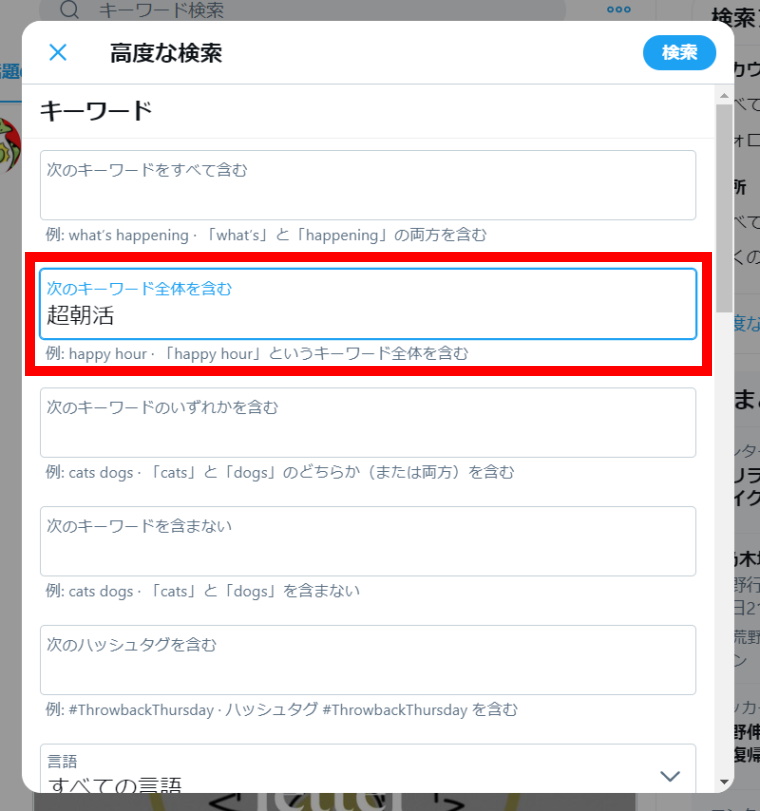Click the キーワード section heading
Viewport: 760px width, 811px height.
[96, 111]
